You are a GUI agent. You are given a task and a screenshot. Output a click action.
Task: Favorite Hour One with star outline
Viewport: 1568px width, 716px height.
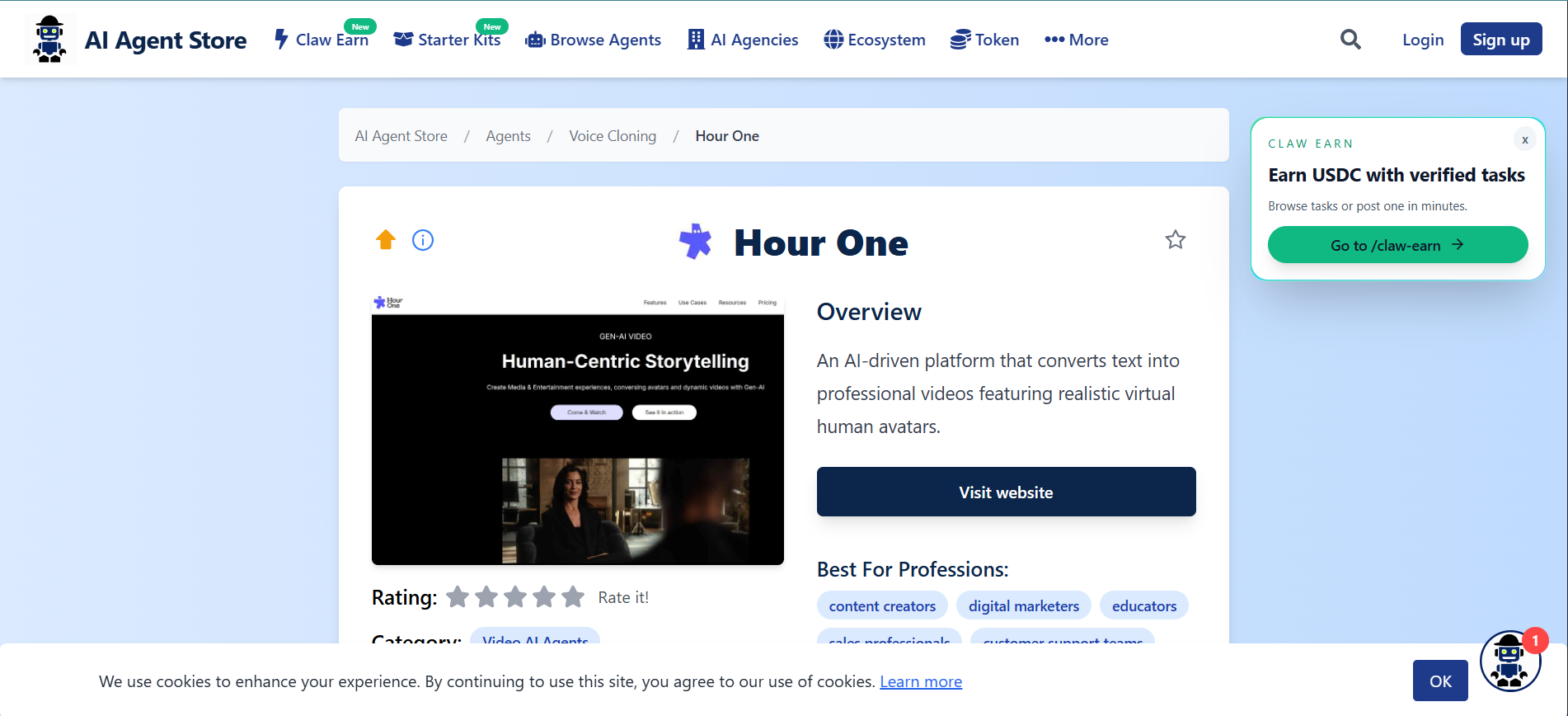pos(1176,240)
